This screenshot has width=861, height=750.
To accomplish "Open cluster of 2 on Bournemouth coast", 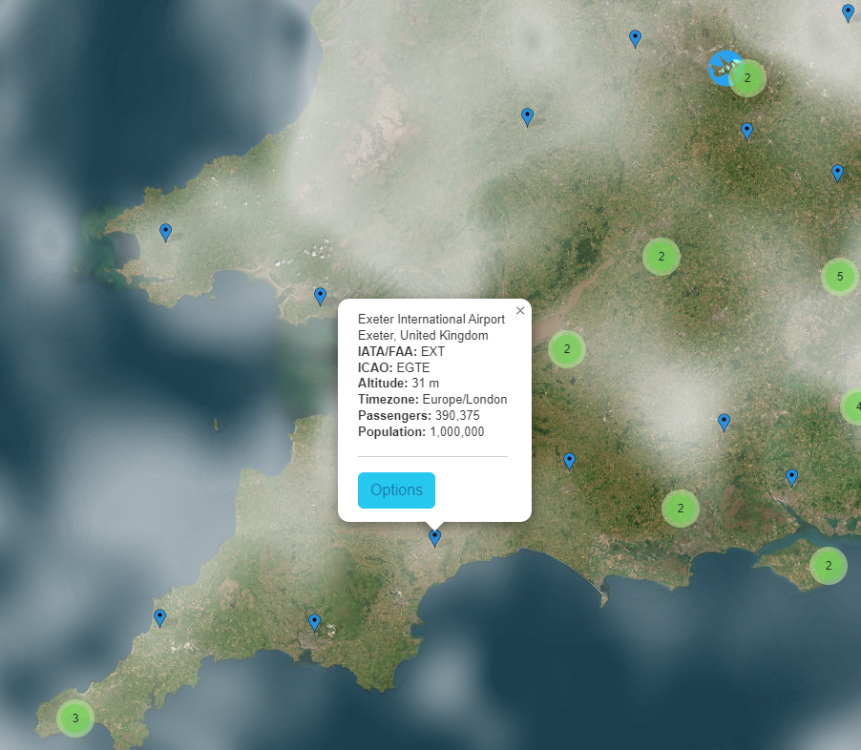I will (680, 508).
